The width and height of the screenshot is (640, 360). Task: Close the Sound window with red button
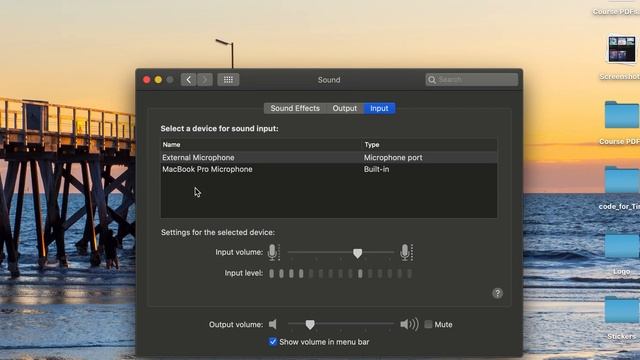click(147, 80)
